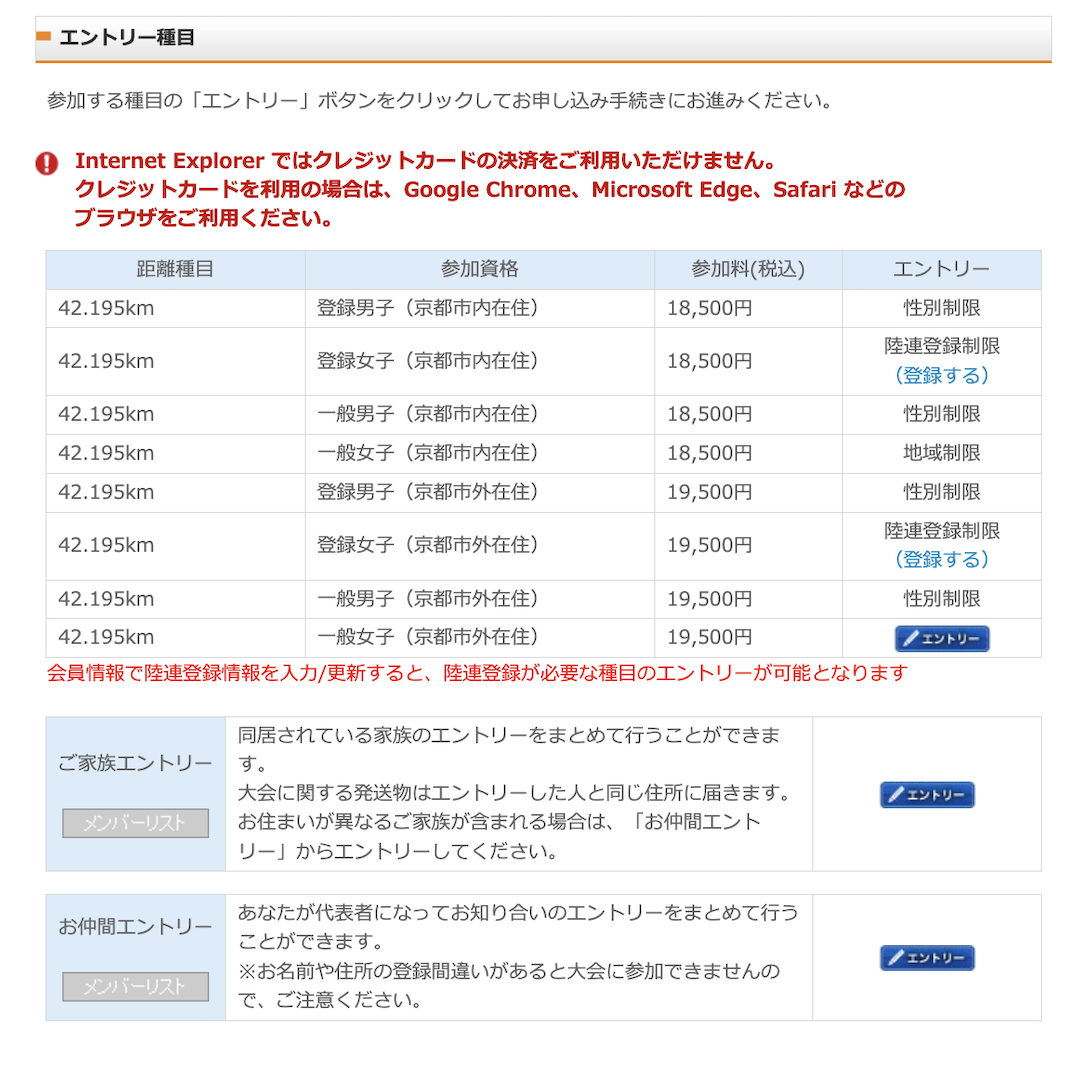This screenshot has width=1080, height=1076.
Task: Click 陸連登録制限 text in 登録女子（京都市内在住）row
Action: tap(941, 346)
